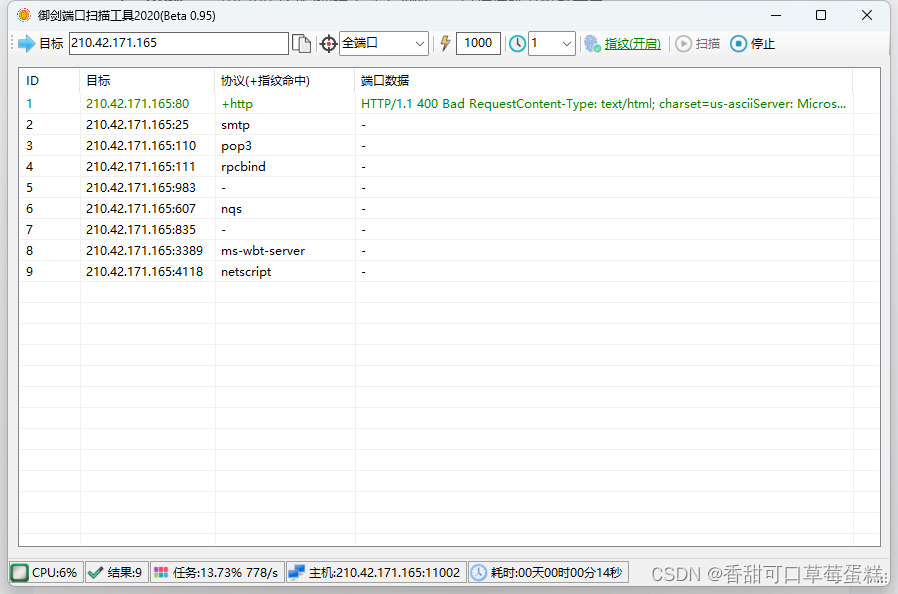The image size is (898, 594).
Task: Click the 任务:13.73% 778/s status entry
Action: tap(217, 572)
